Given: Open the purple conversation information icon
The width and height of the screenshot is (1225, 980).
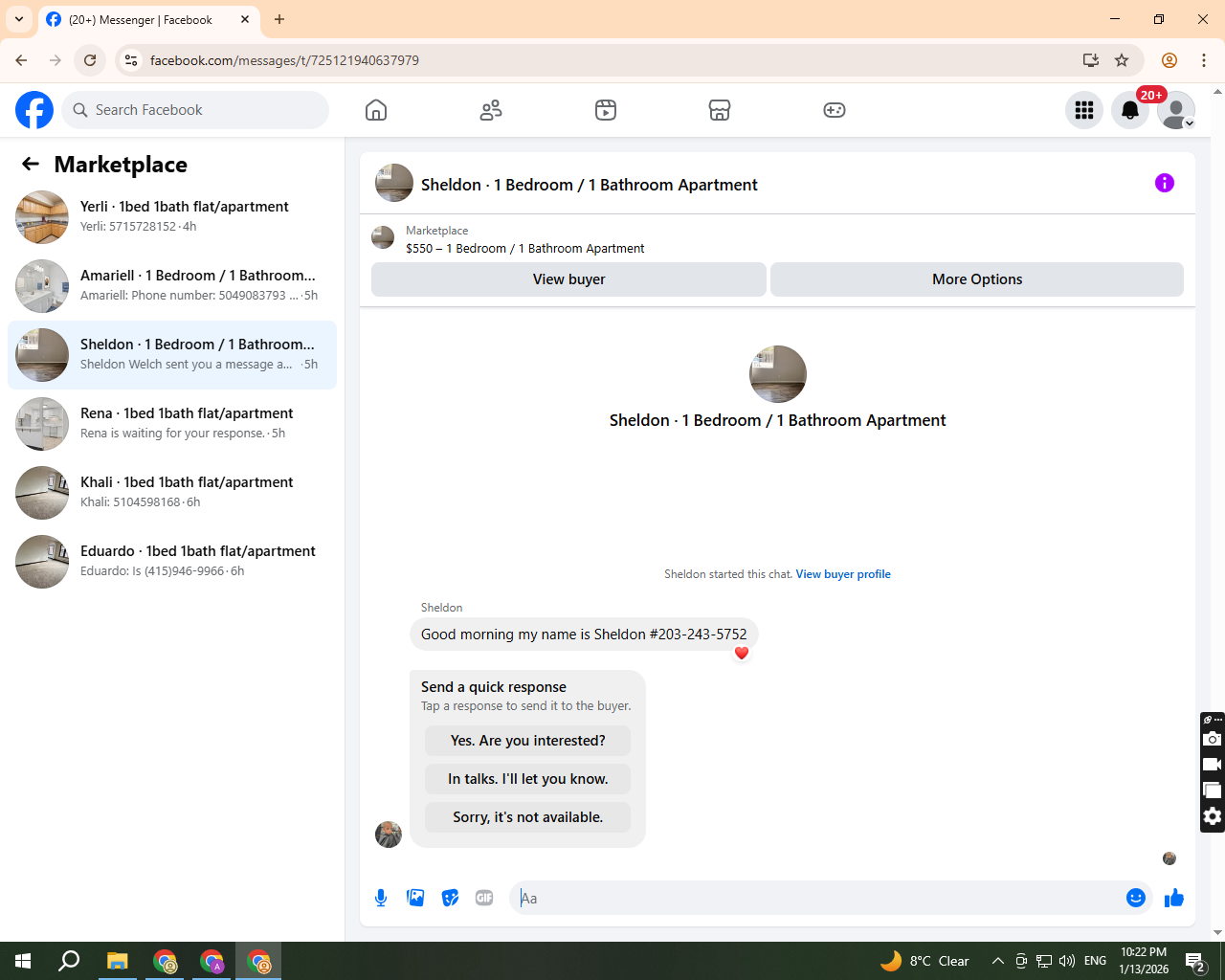Looking at the screenshot, I should pyautogui.click(x=1165, y=183).
